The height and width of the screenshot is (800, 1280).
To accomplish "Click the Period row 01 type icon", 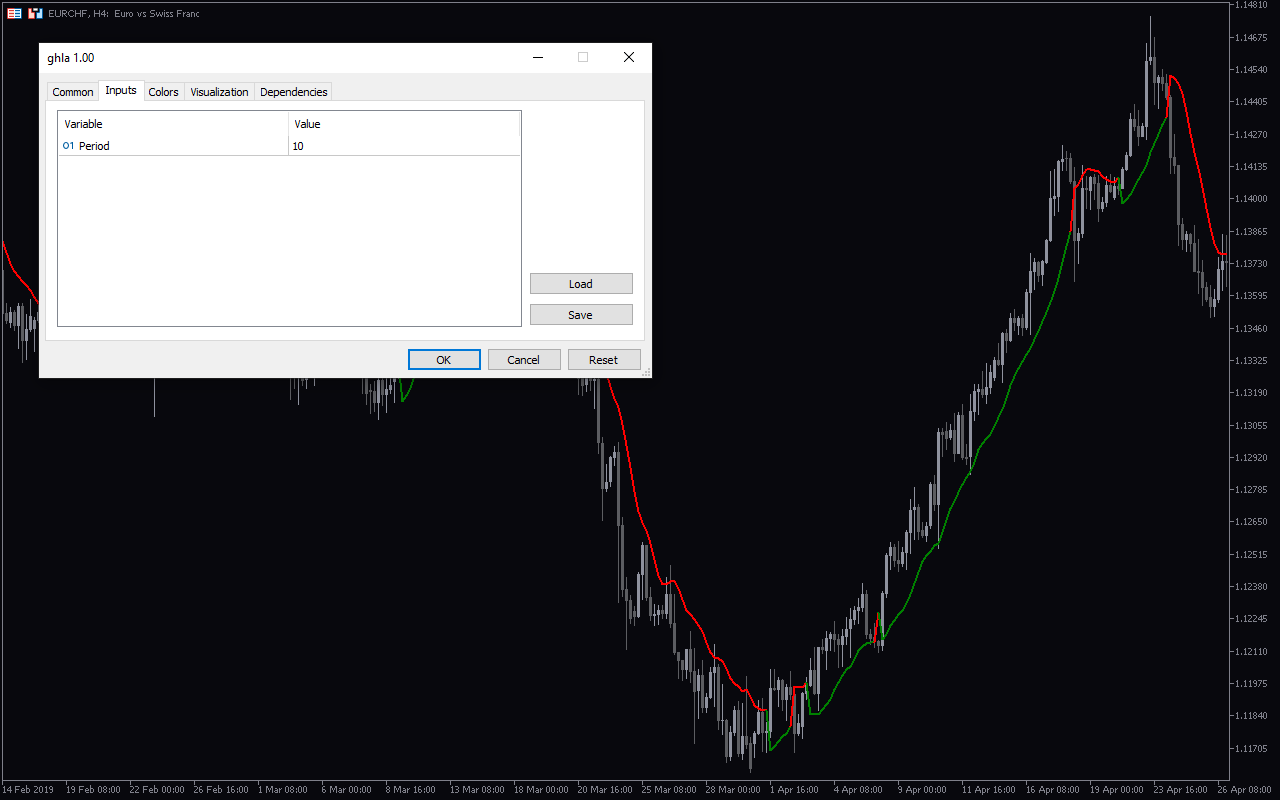I will coord(69,146).
